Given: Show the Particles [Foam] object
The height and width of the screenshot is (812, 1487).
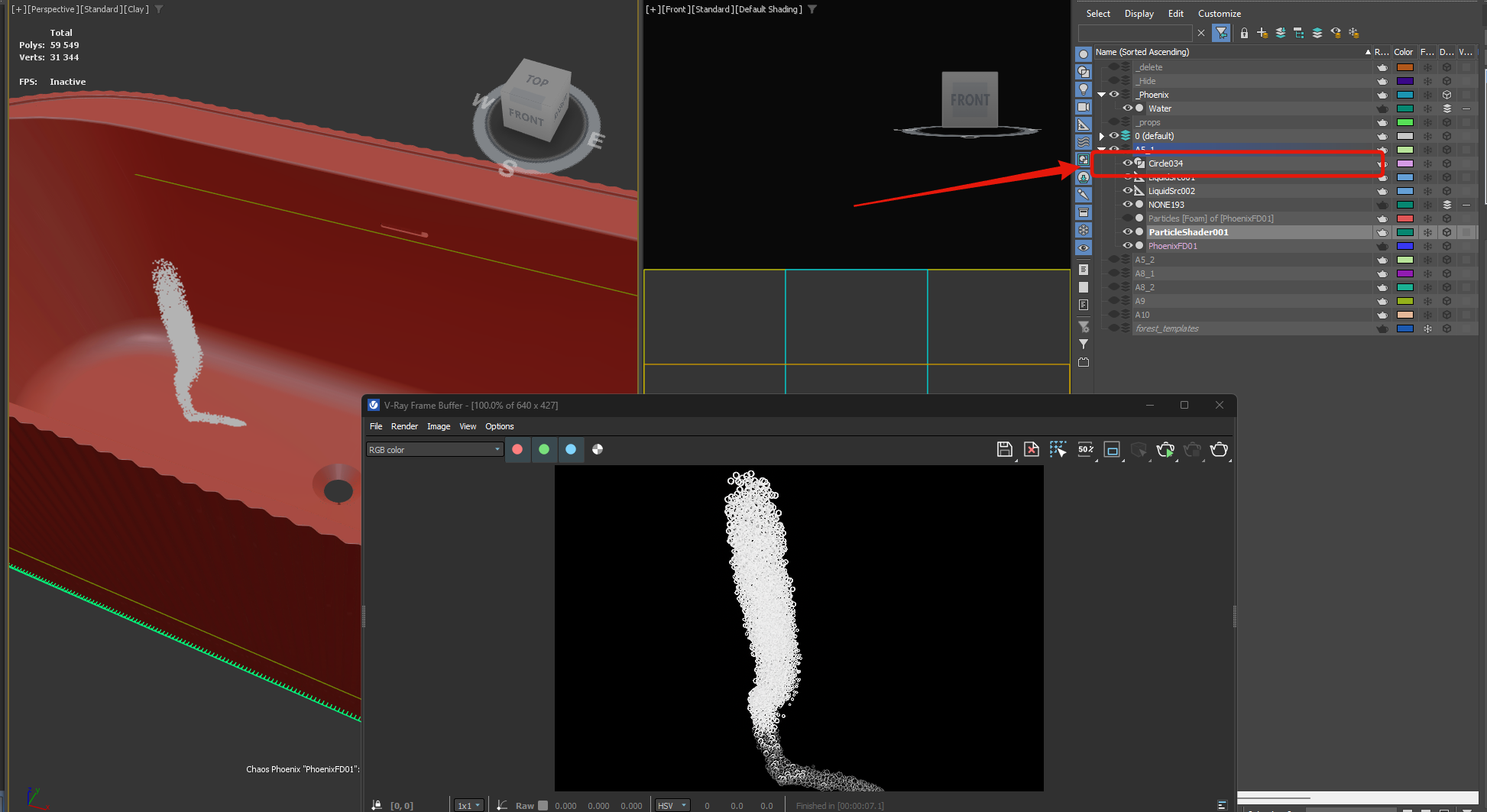Looking at the screenshot, I should pos(1127,218).
